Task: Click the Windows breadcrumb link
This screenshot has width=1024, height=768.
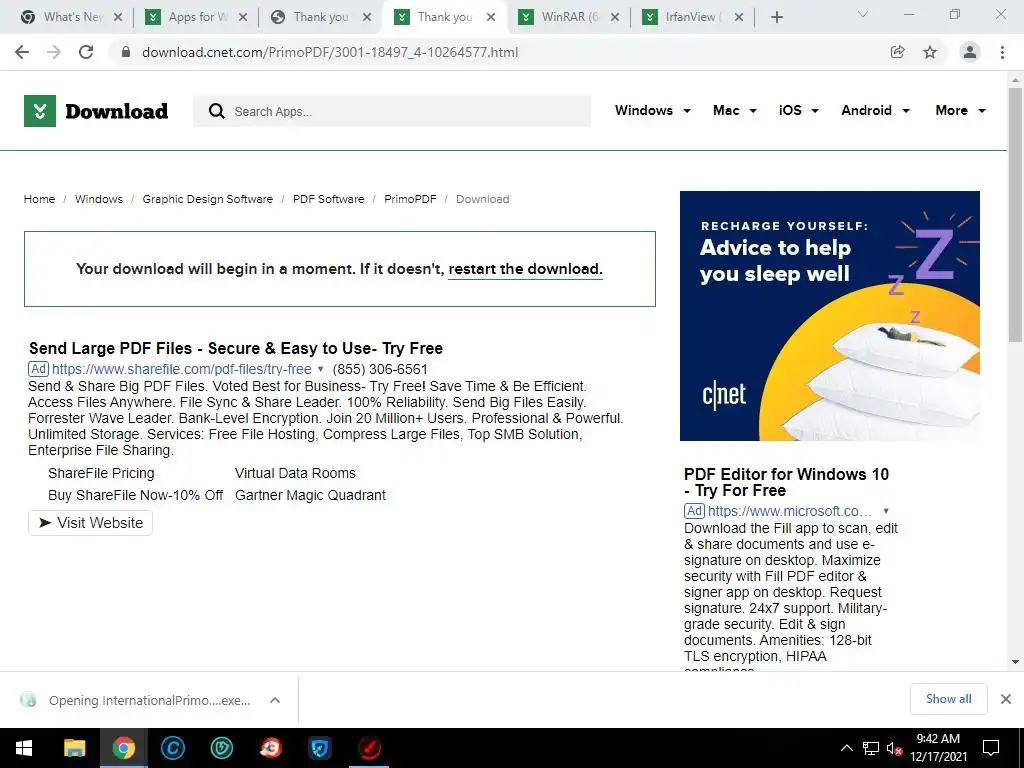Action: (x=99, y=199)
